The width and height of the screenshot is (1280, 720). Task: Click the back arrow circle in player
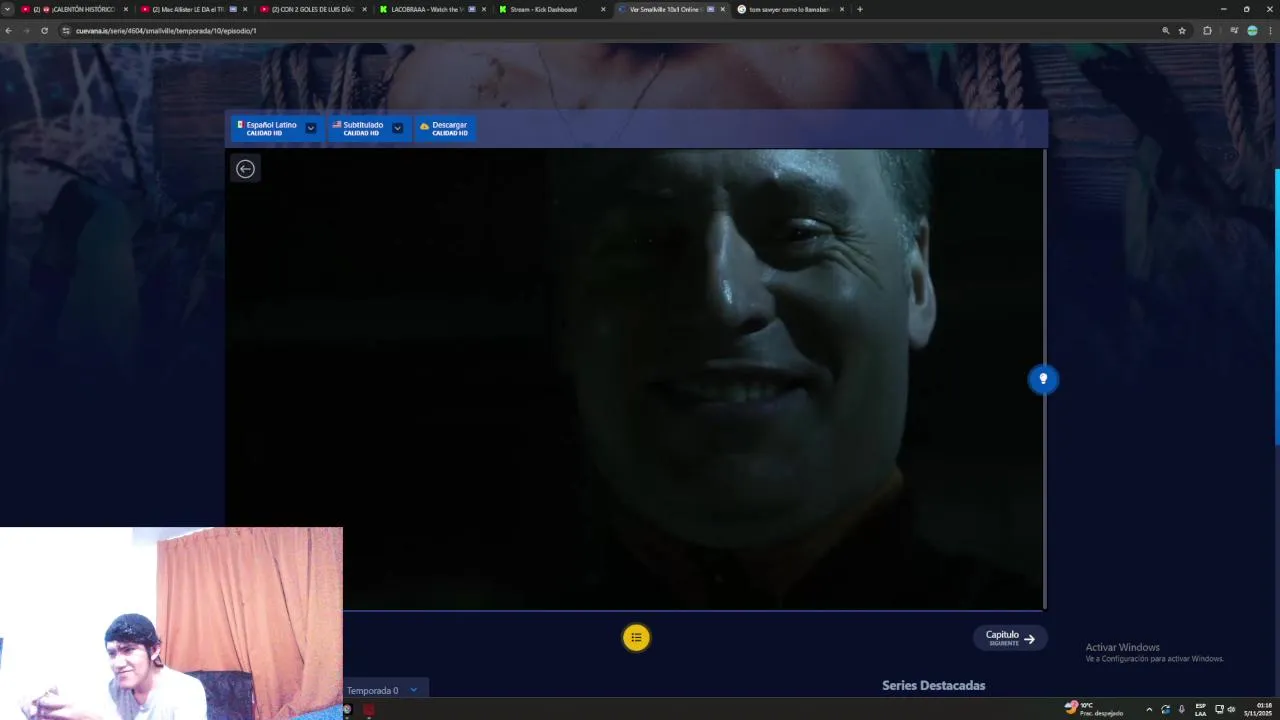[245, 168]
